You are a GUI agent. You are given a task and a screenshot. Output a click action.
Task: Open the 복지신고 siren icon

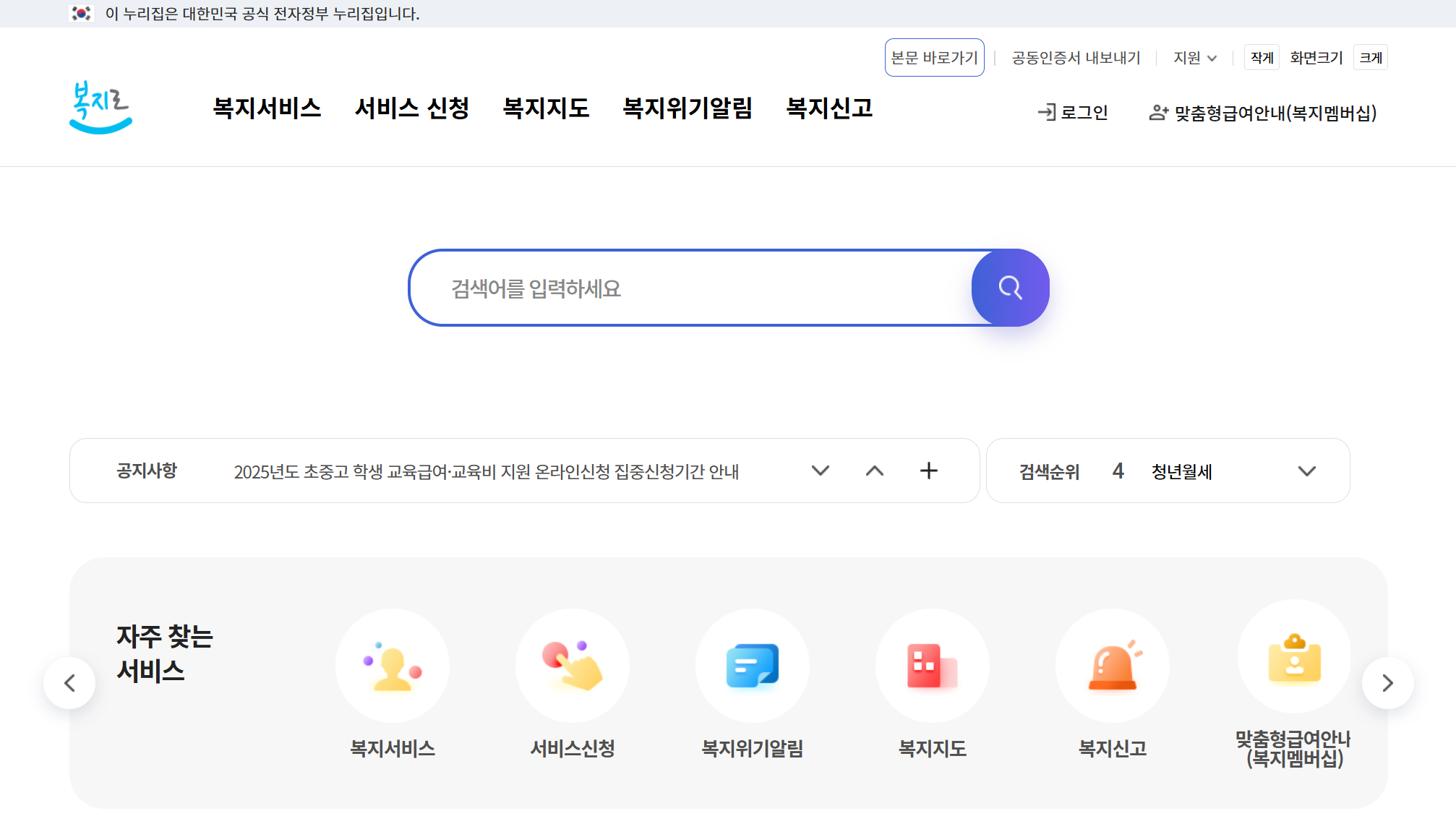(x=1113, y=666)
